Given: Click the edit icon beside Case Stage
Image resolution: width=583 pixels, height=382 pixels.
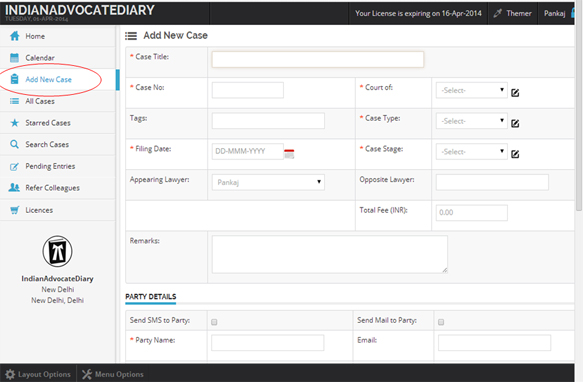Looking at the screenshot, I should click(x=515, y=154).
